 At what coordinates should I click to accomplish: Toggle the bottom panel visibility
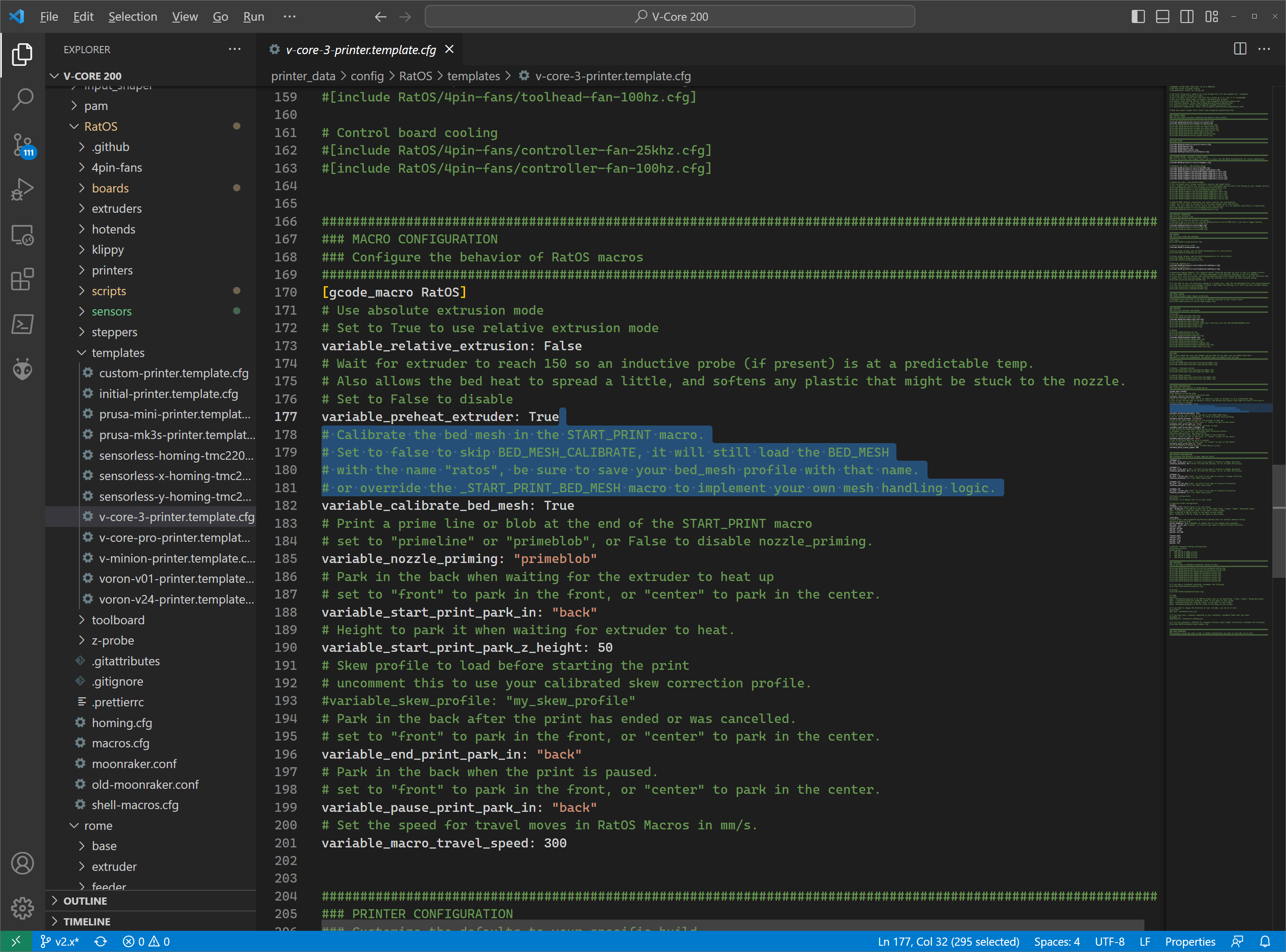point(1162,17)
